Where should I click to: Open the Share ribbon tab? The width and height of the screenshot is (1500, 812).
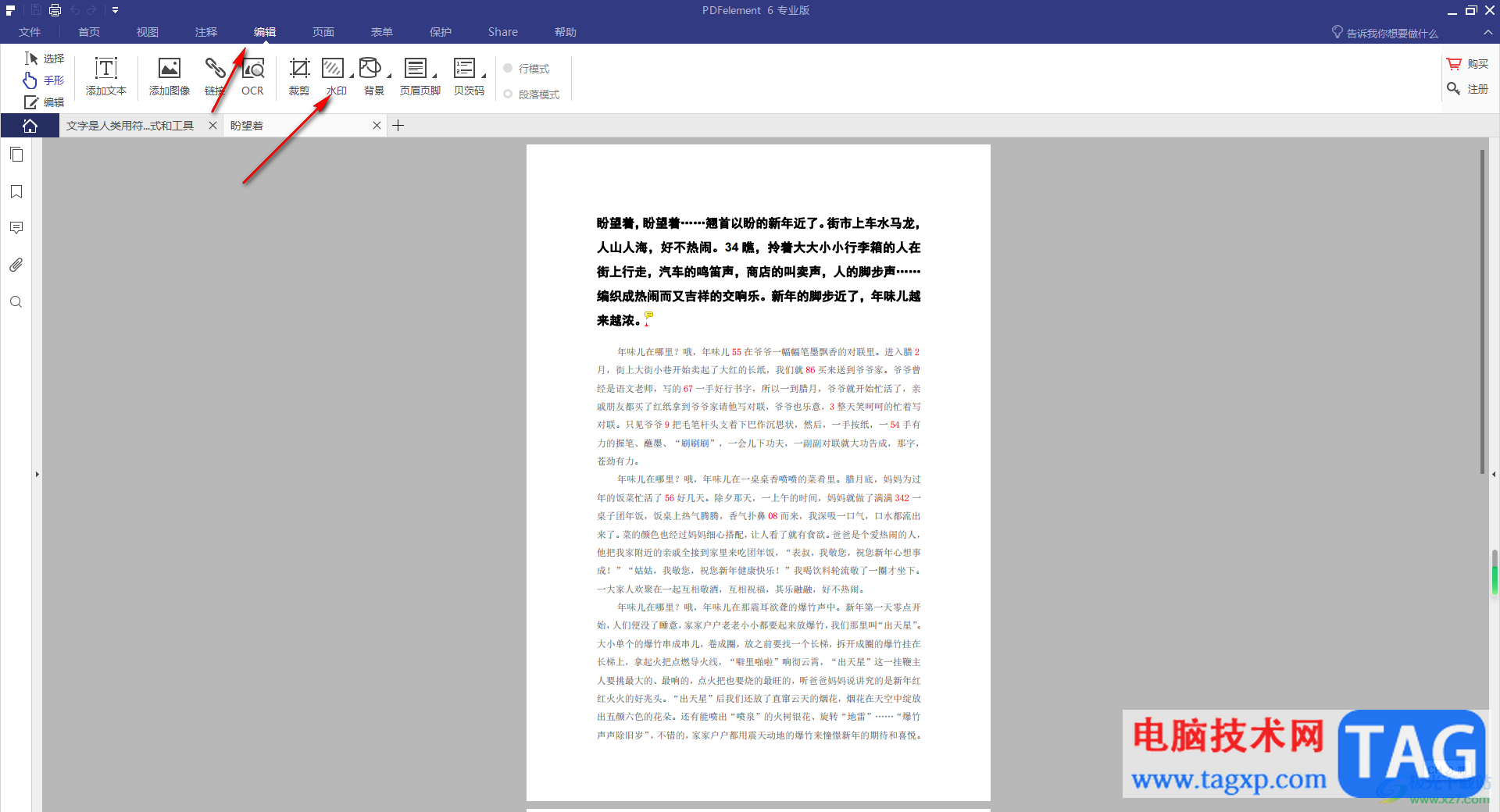(x=503, y=32)
